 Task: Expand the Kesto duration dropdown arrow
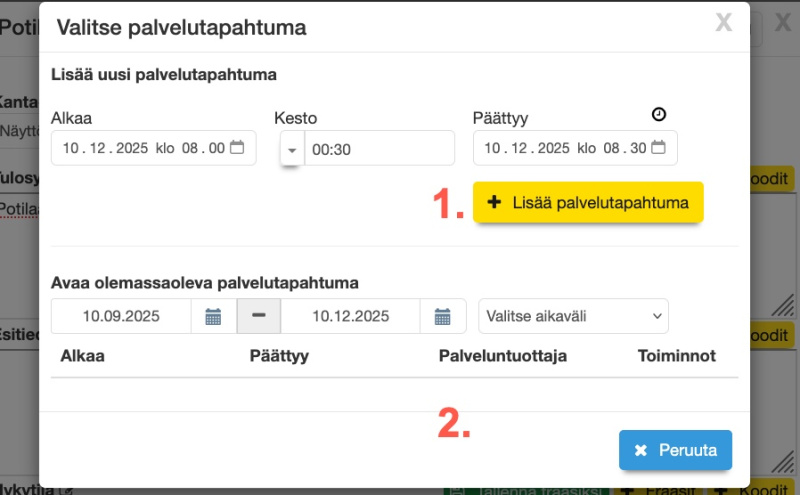click(292, 149)
